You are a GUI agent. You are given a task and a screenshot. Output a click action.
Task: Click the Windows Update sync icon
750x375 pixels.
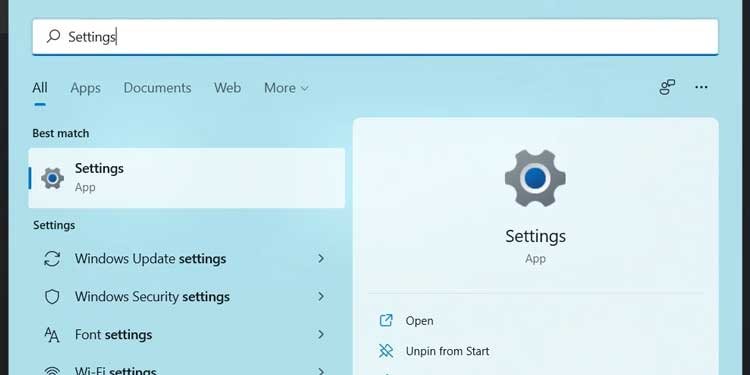point(52,259)
